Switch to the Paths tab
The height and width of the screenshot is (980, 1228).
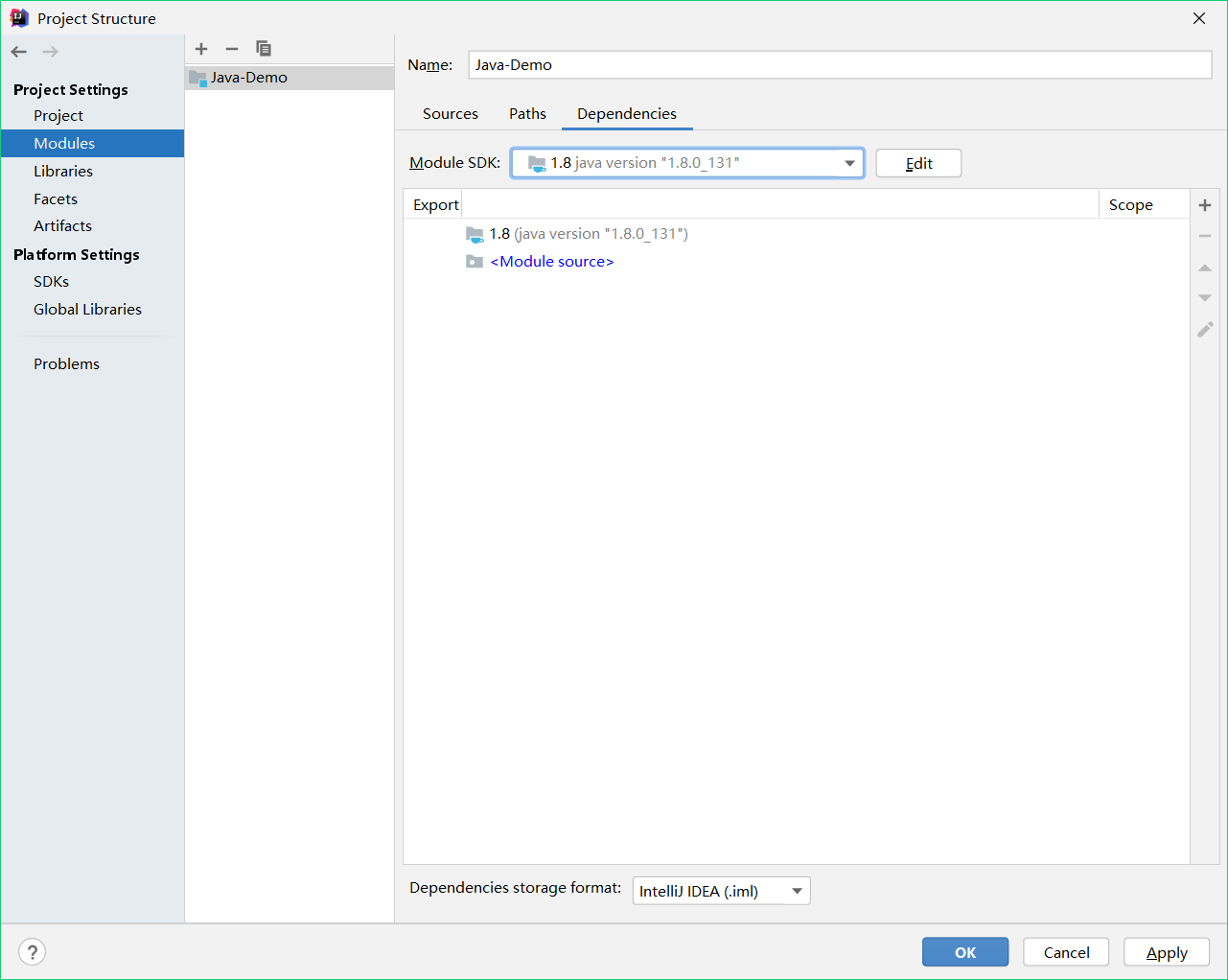tap(527, 113)
